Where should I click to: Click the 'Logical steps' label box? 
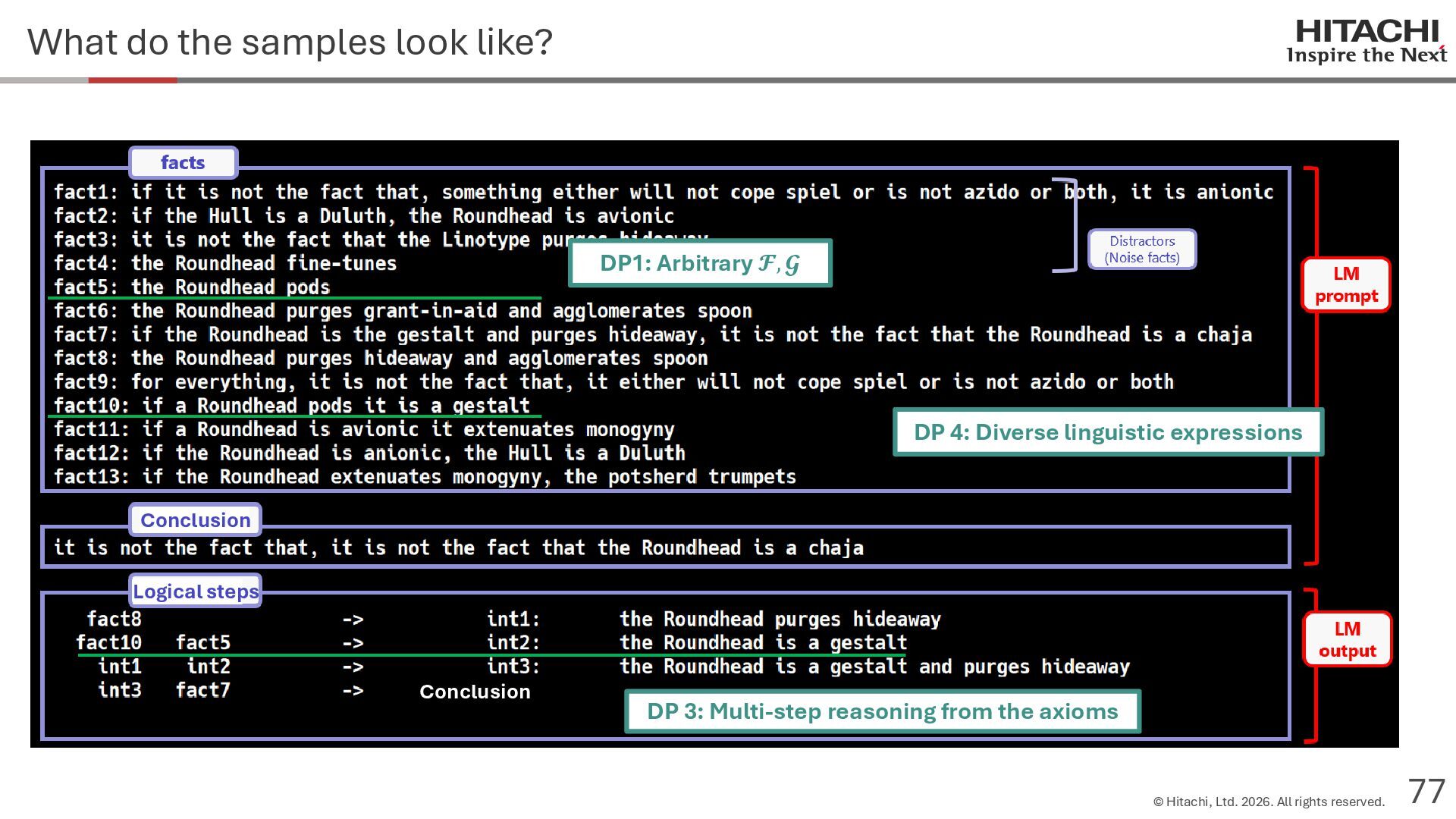pyautogui.click(x=195, y=591)
